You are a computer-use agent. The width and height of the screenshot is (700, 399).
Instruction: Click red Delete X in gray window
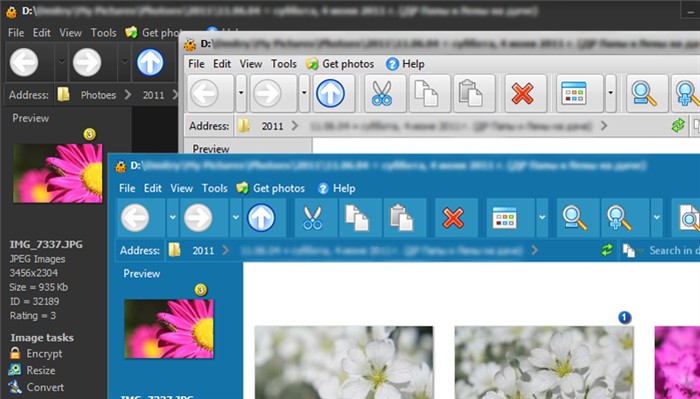coord(522,94)
